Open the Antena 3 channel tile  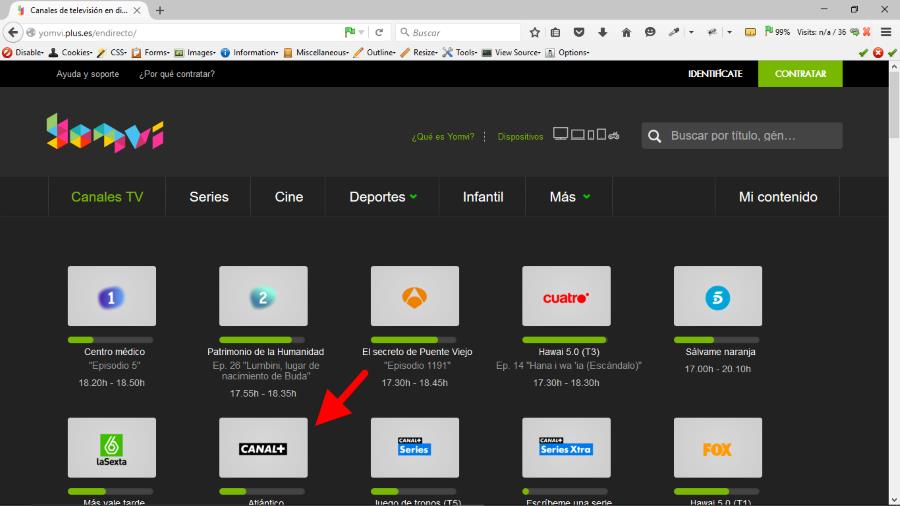coord(415,296)
